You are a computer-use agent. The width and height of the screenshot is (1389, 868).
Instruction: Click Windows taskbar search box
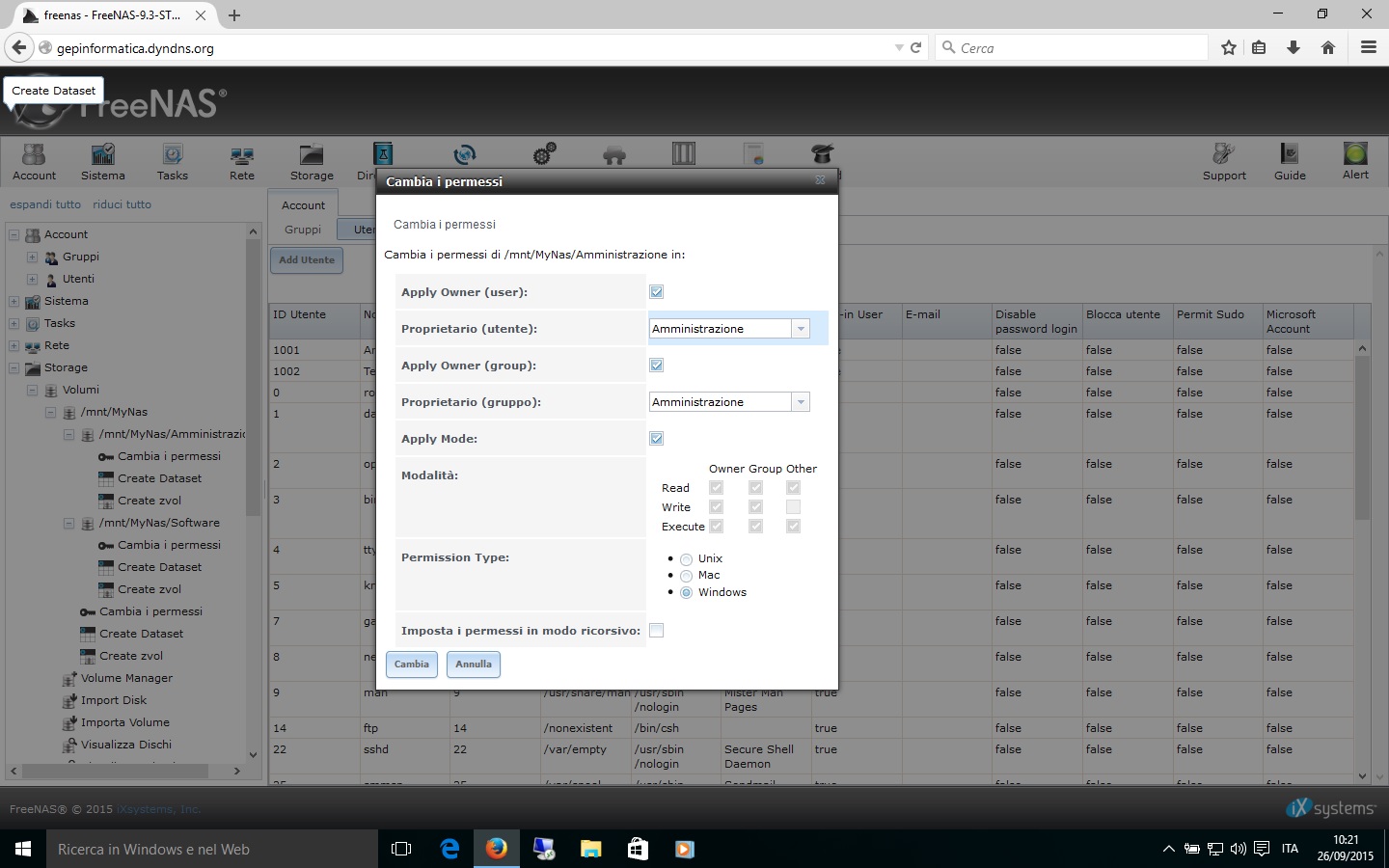(x=212, y=849)
